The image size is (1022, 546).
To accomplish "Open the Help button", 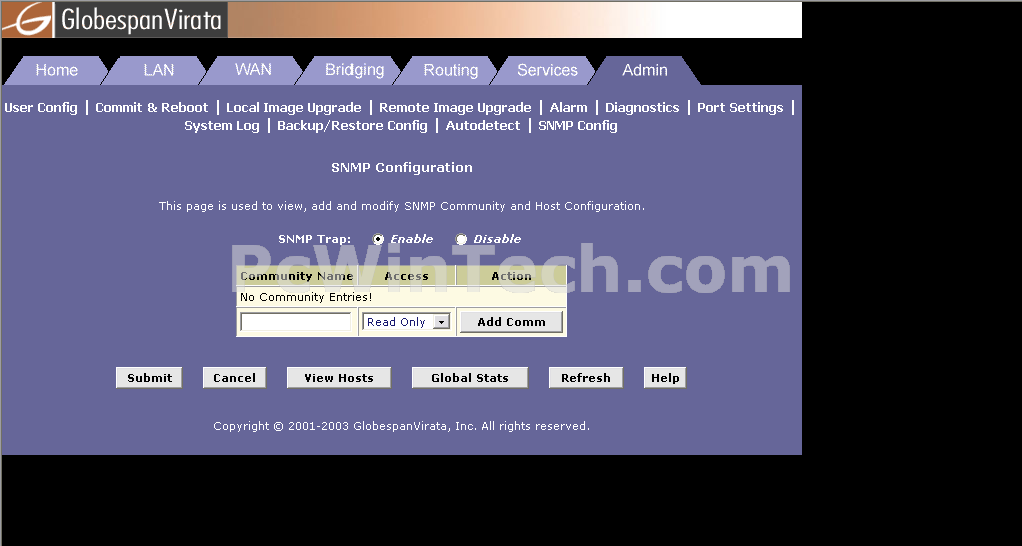I will (665, 378).
